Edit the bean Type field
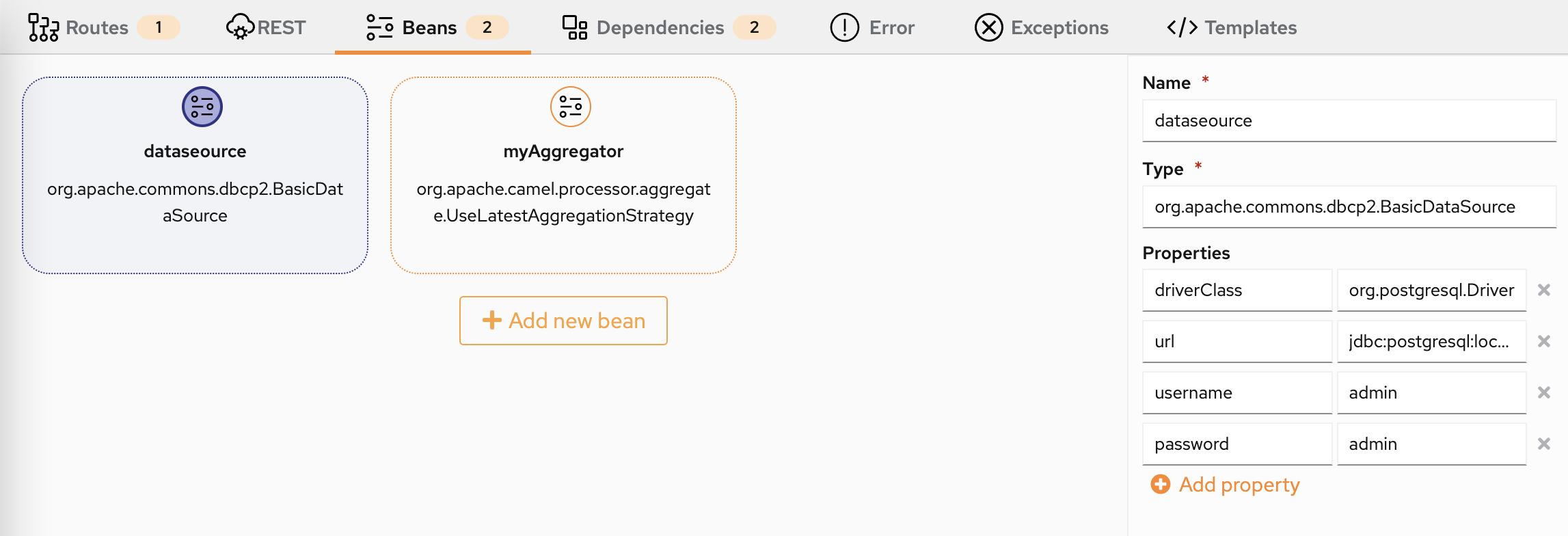 pos(1349,207)
